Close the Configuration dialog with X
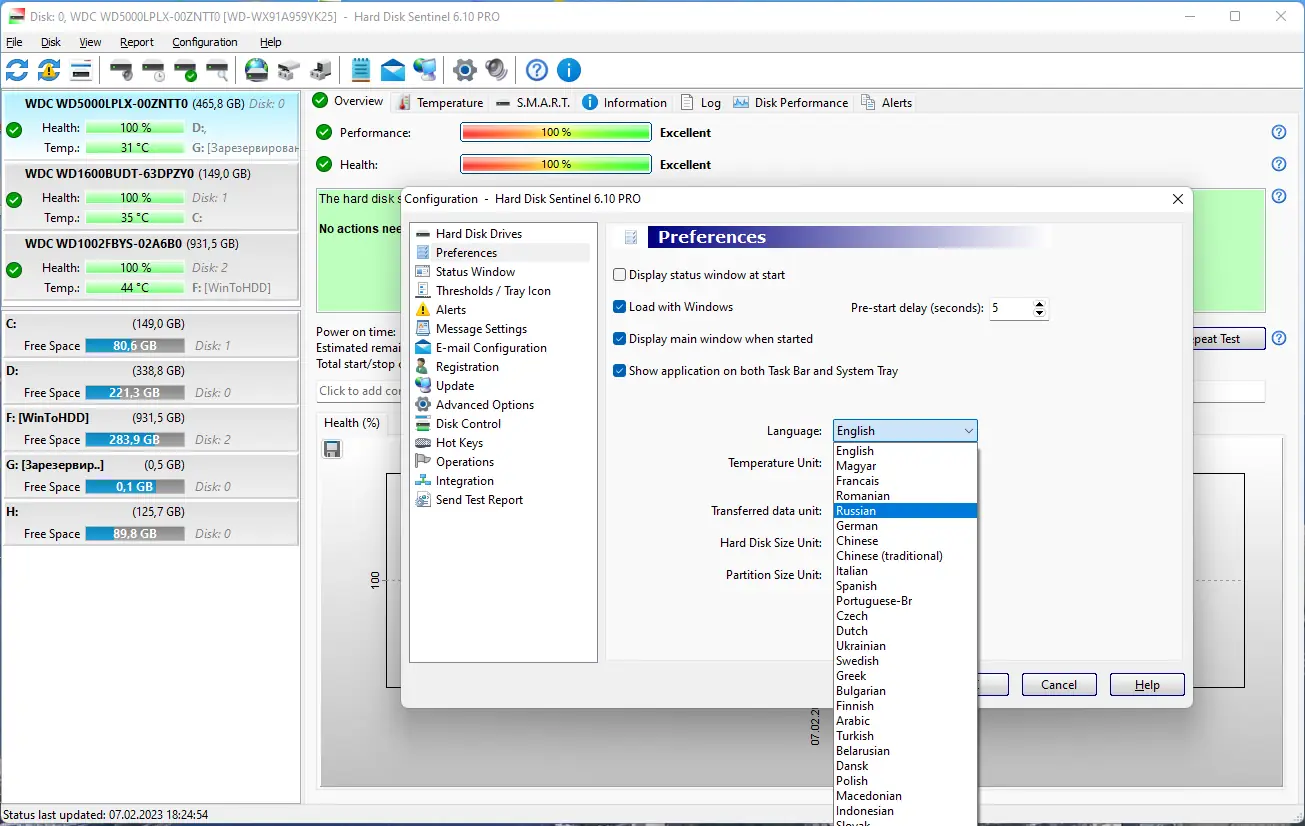The height and width of the screenshot is (826, 1305). [x=1177, y=199]
